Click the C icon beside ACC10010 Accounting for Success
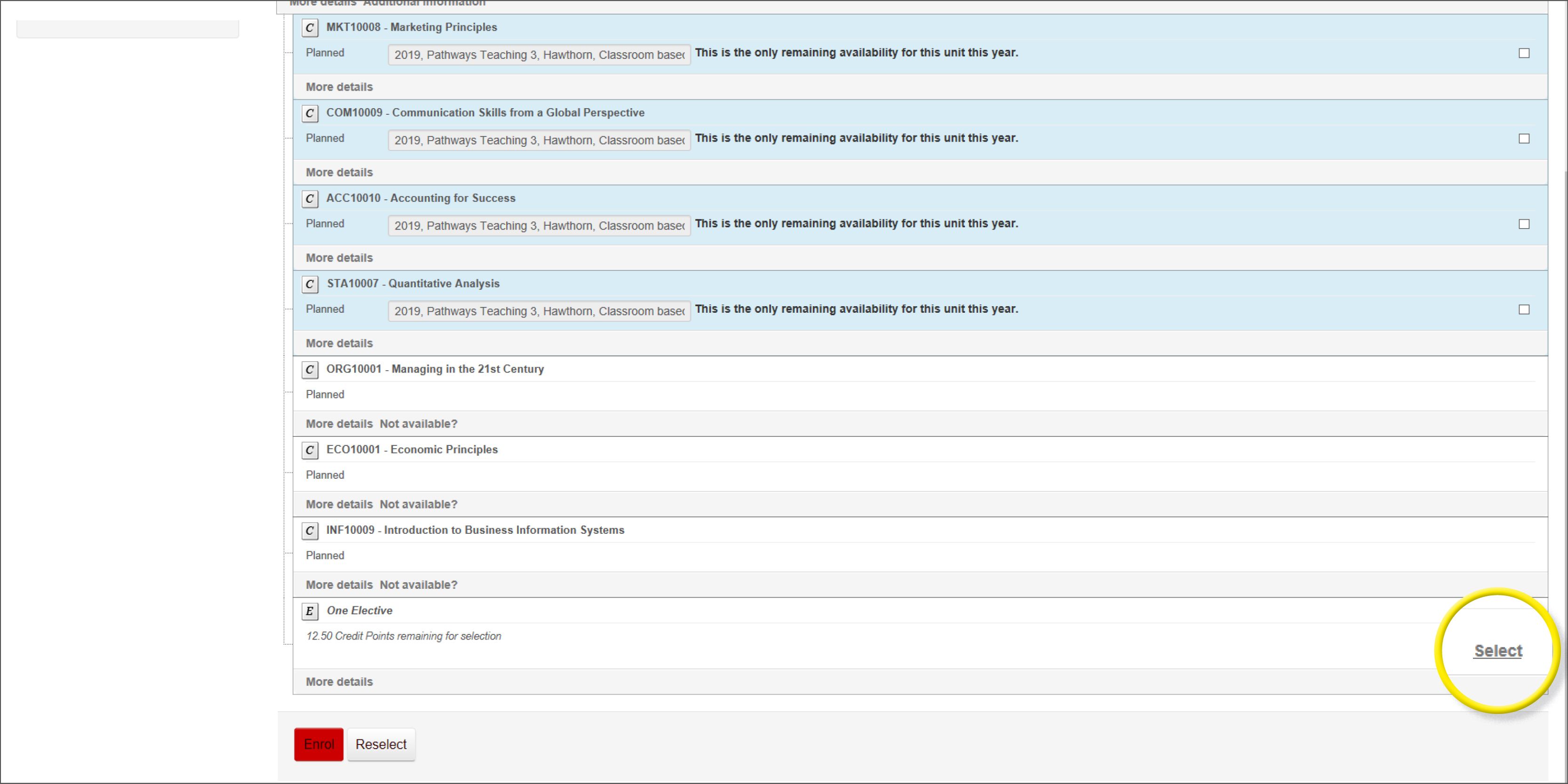 tap(310, 198)
